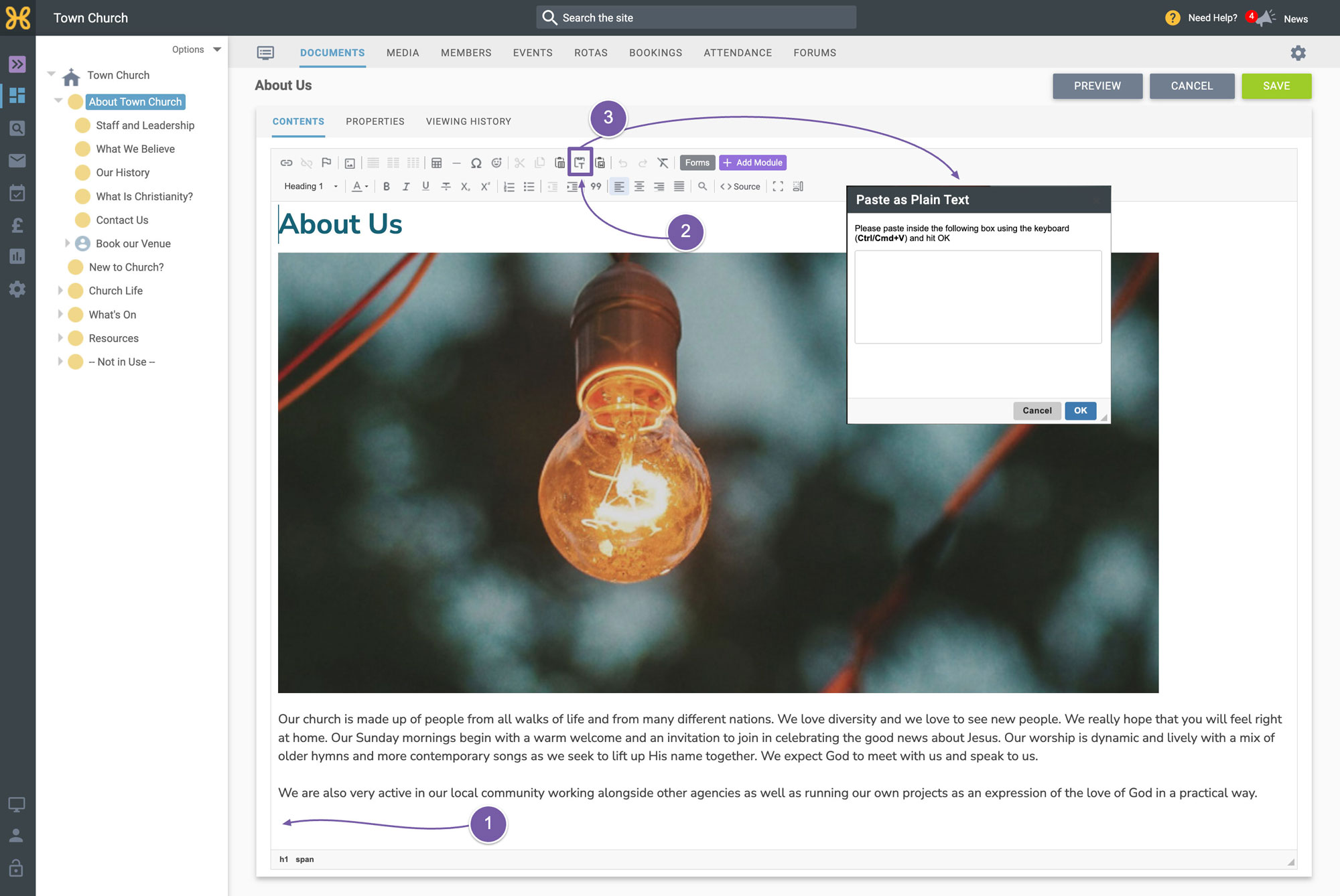
Task: Toggle italic formatting
Action: pyautogui.click(x=406, y=187)
